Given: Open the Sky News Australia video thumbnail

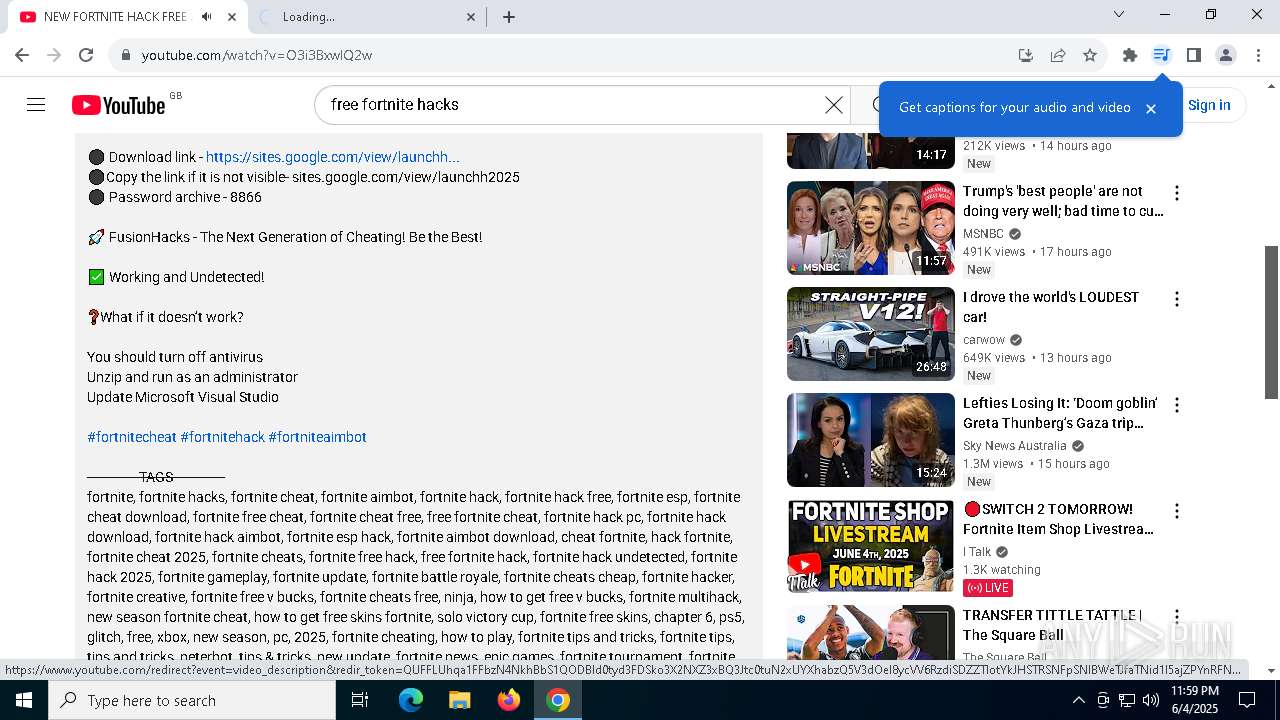Looking at the screenshot, I should tap(871, 440).
